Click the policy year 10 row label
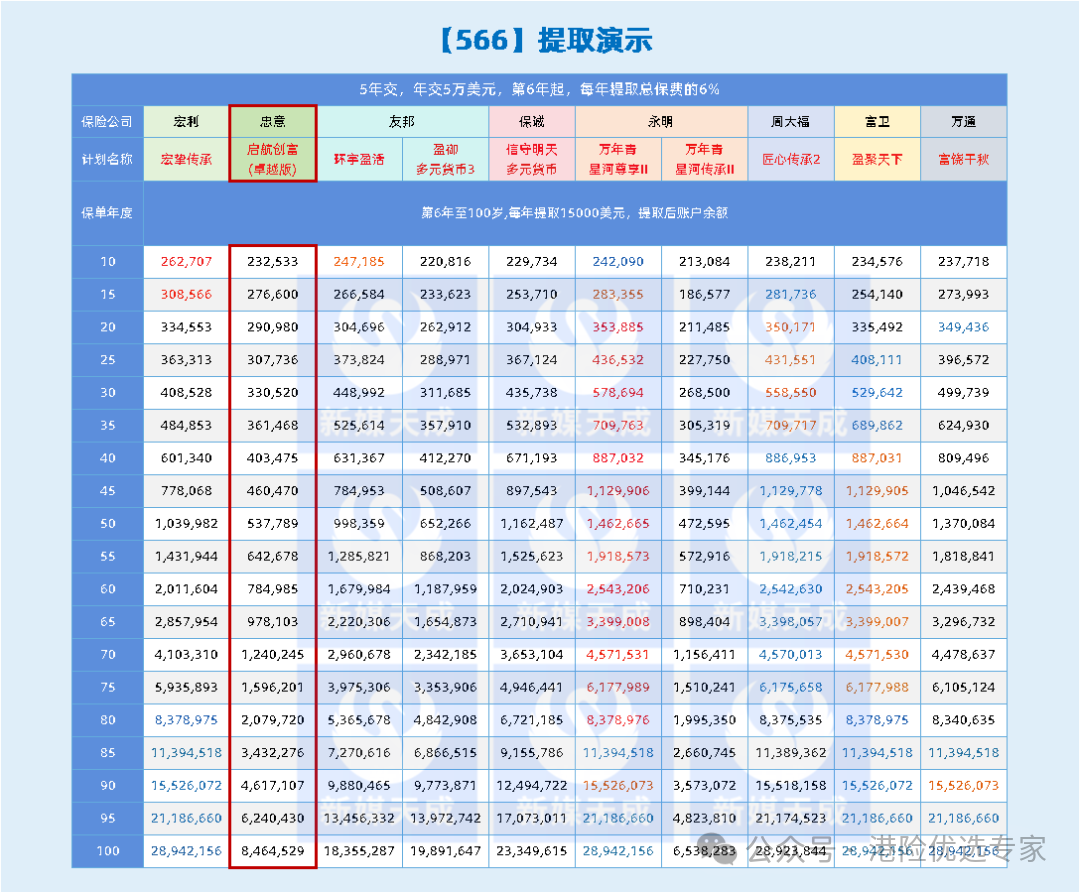 (107, 262)
